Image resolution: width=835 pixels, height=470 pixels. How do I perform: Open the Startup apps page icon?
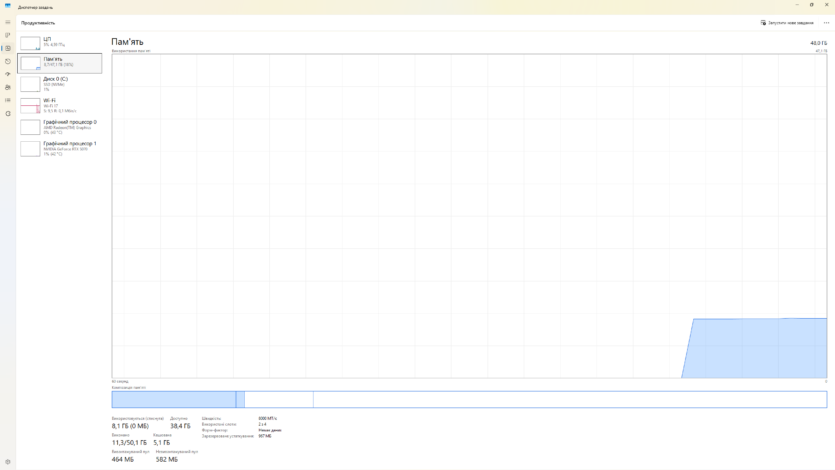tap(8, 74)
